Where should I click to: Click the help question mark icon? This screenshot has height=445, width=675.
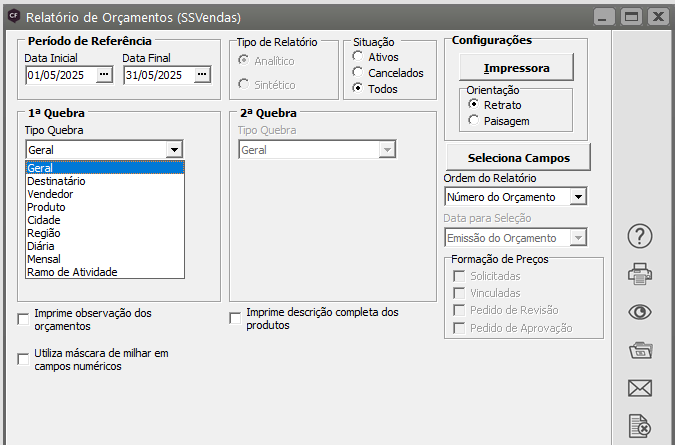[640, 236]
